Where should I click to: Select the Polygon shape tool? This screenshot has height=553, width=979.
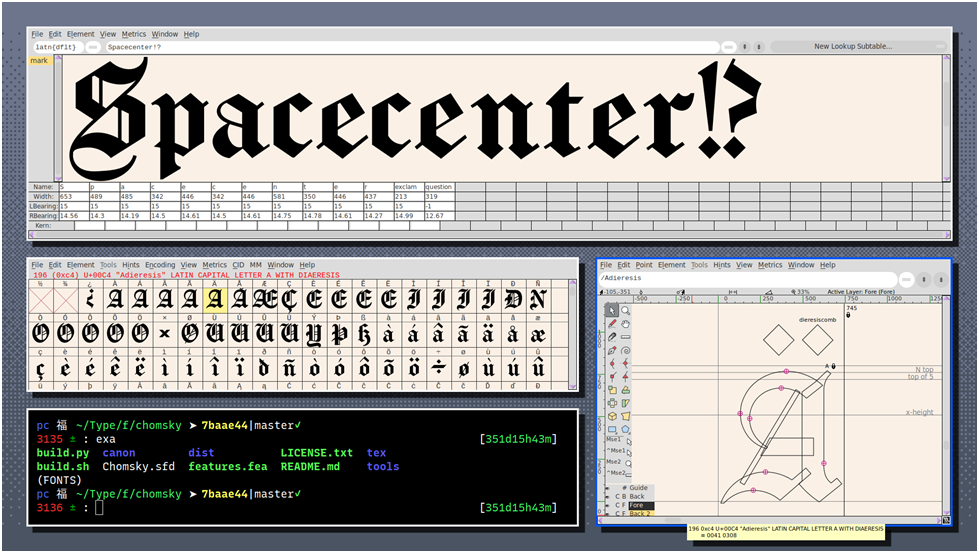coord(626,429)
